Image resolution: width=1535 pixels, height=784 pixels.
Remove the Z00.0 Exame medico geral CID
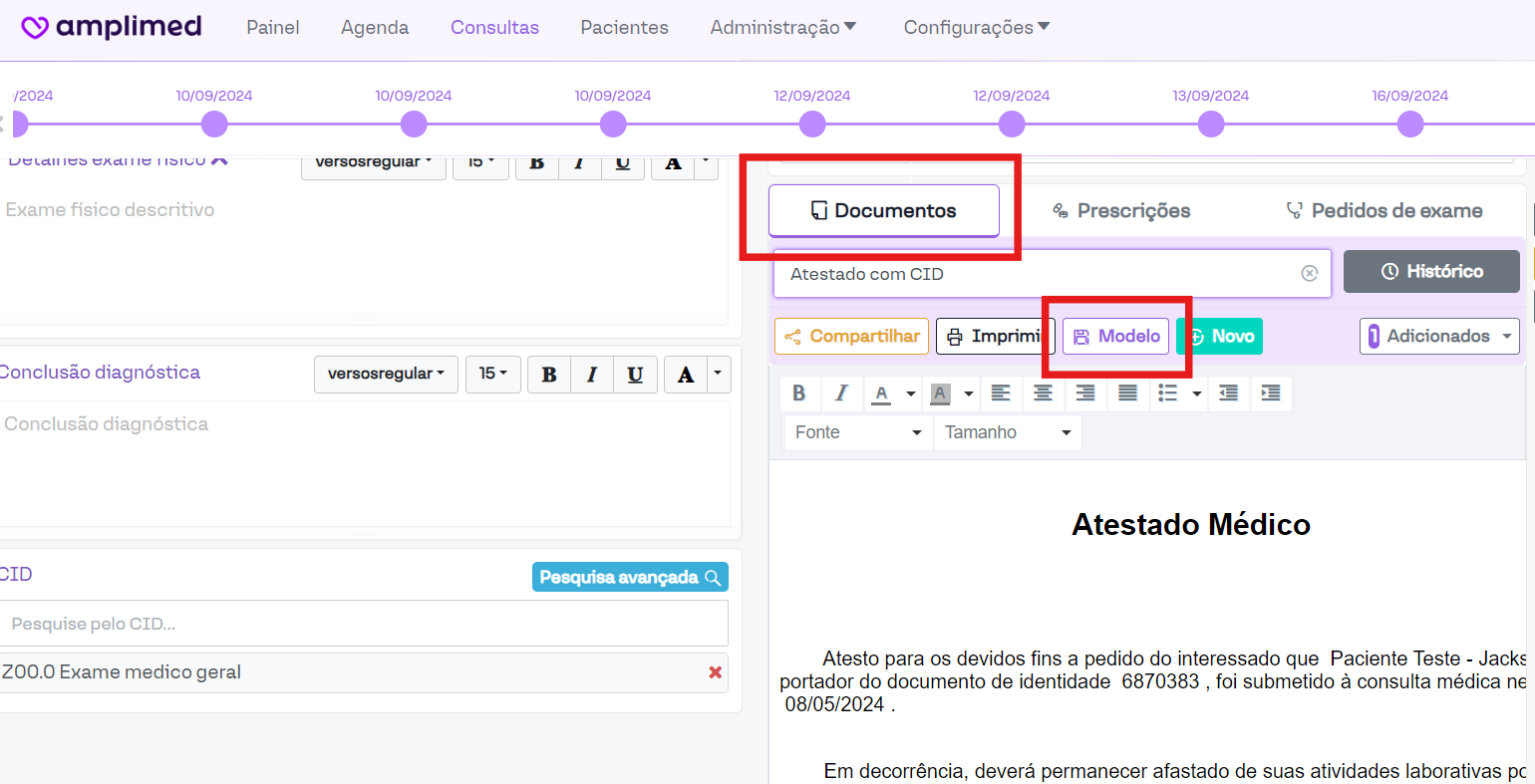tap(715, 672)
